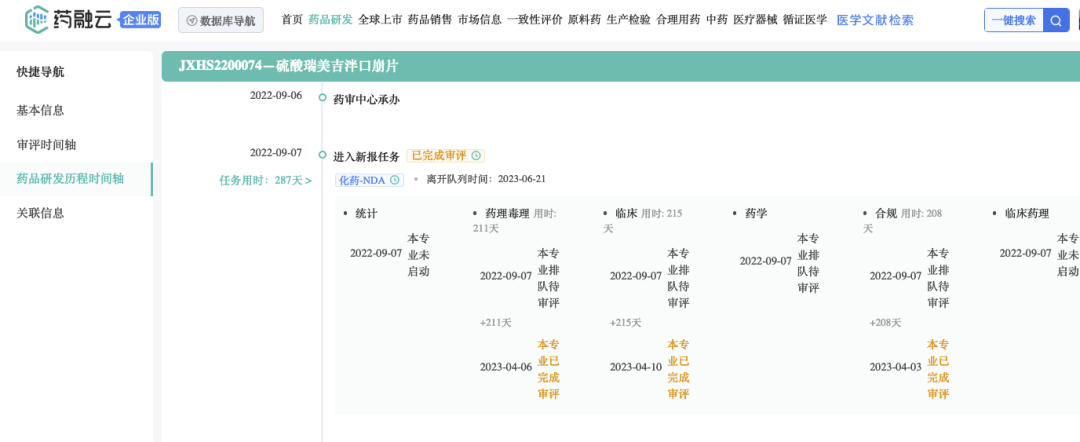Click 药审中心承办 timeline entry

[x=366, y=100]
